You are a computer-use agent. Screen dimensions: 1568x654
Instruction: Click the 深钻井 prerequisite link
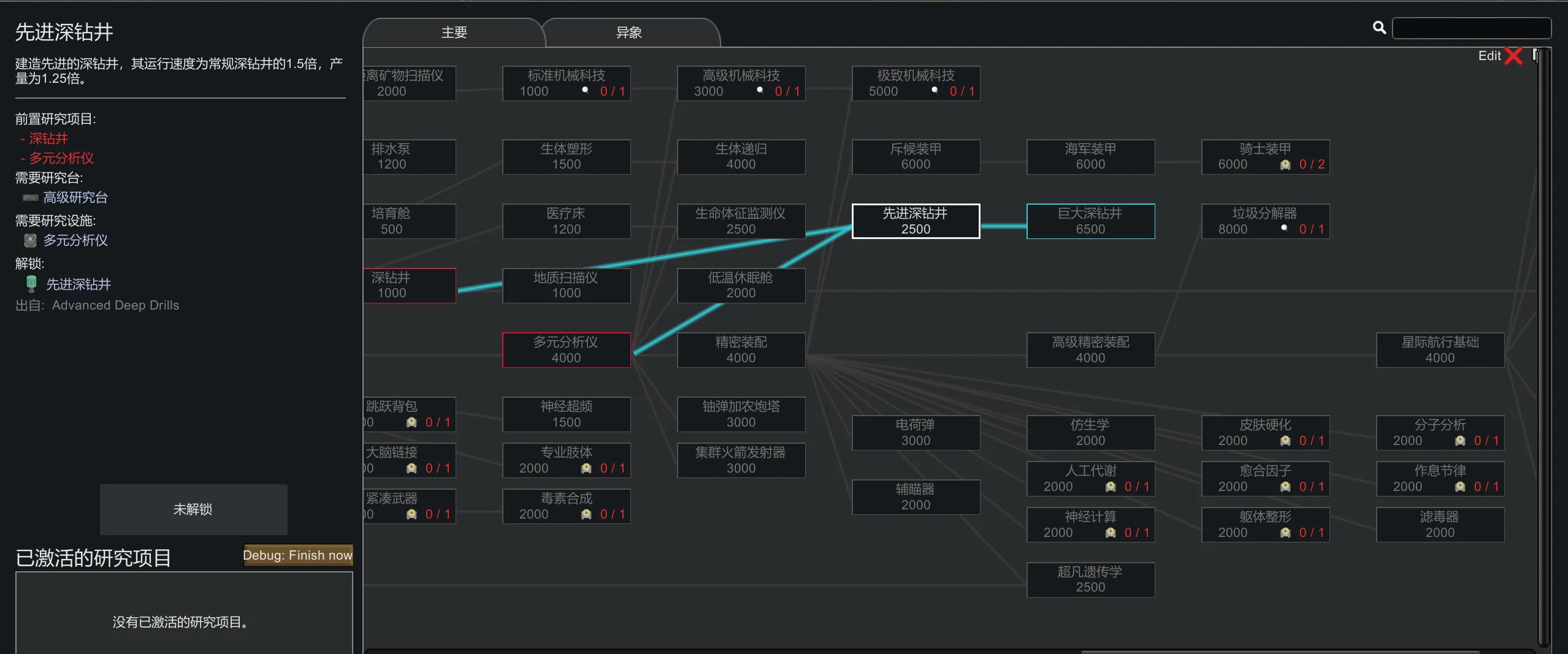pyautogui.click(x=48, y=139)
